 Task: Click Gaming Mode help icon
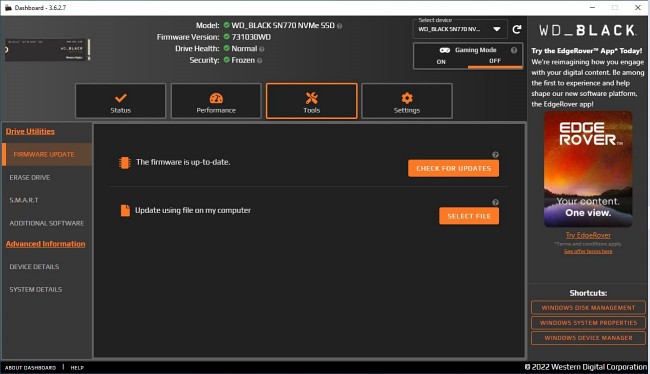(514, 50)
